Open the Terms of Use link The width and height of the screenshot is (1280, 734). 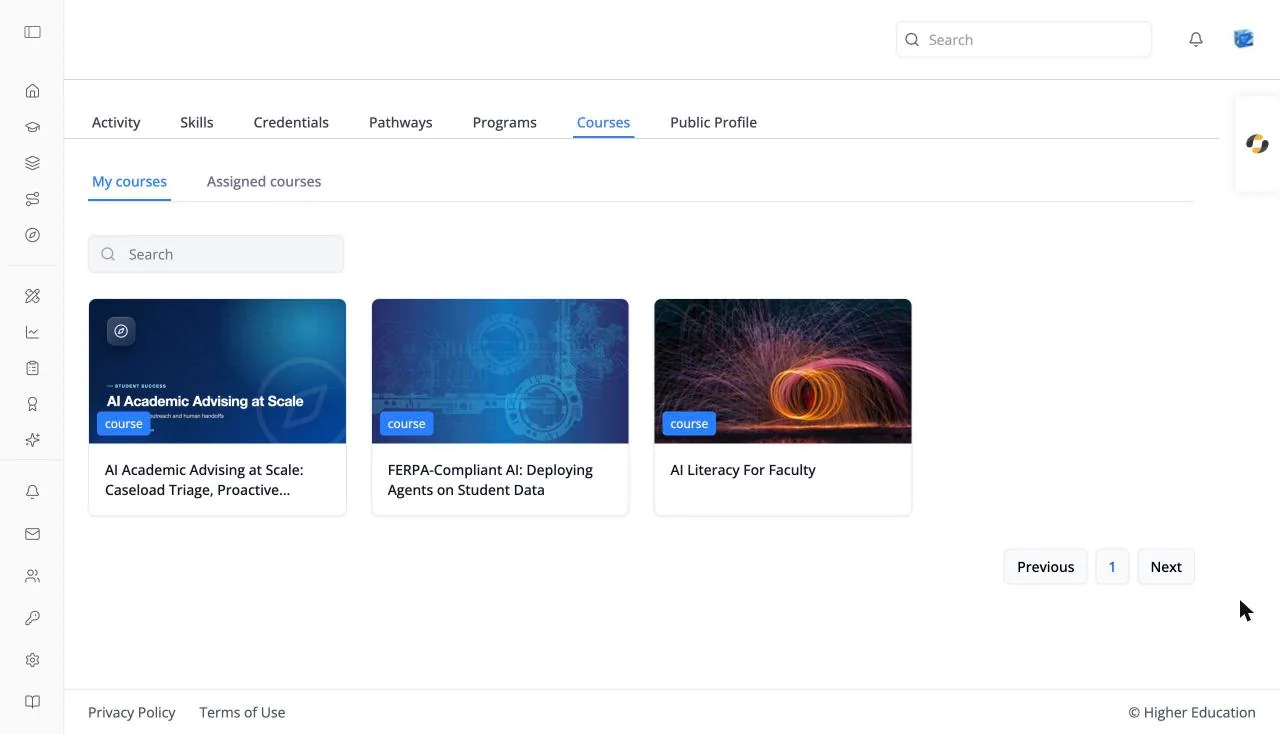(x=242, y=712)
